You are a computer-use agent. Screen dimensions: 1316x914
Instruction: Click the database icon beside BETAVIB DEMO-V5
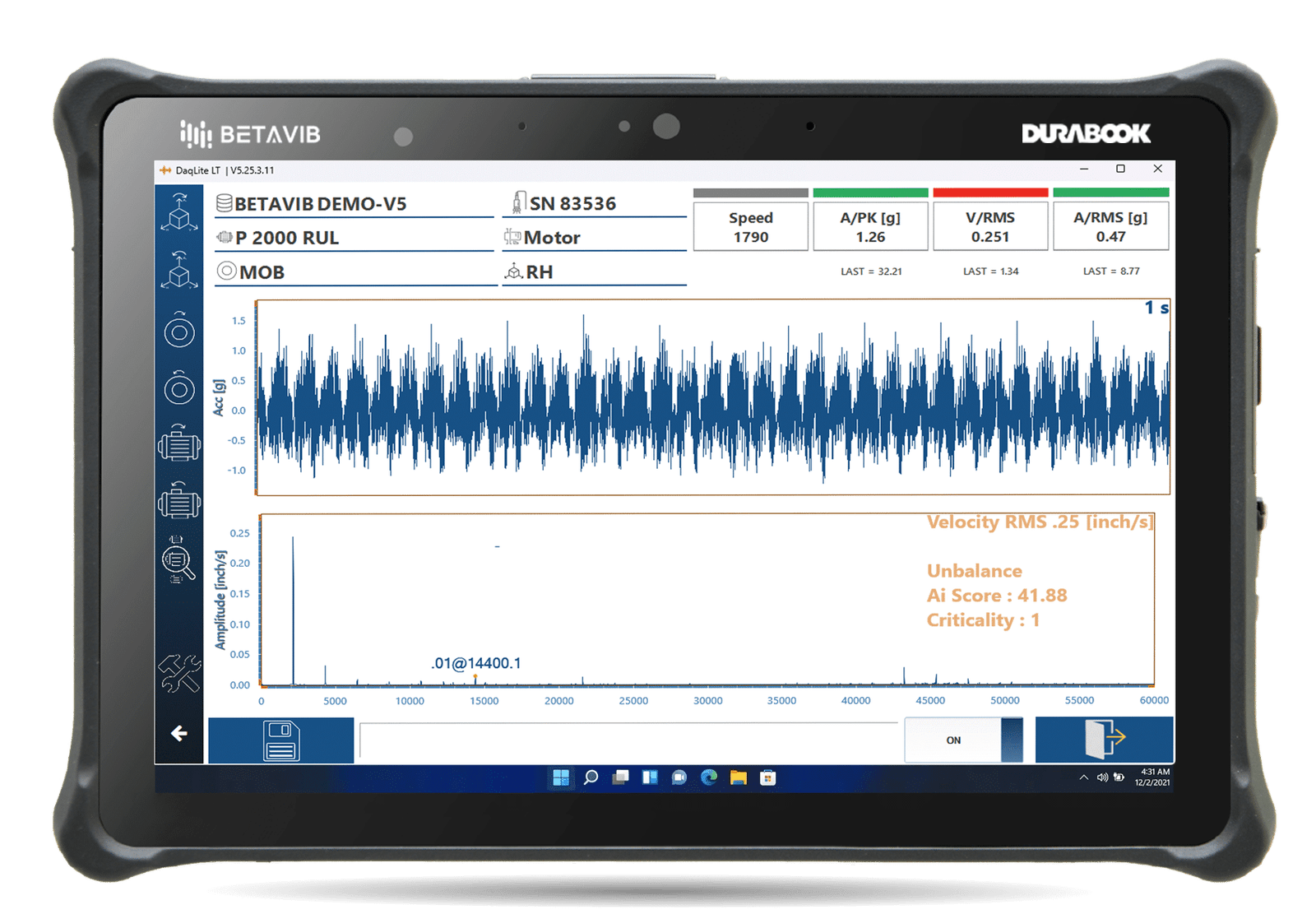point(224,203)
